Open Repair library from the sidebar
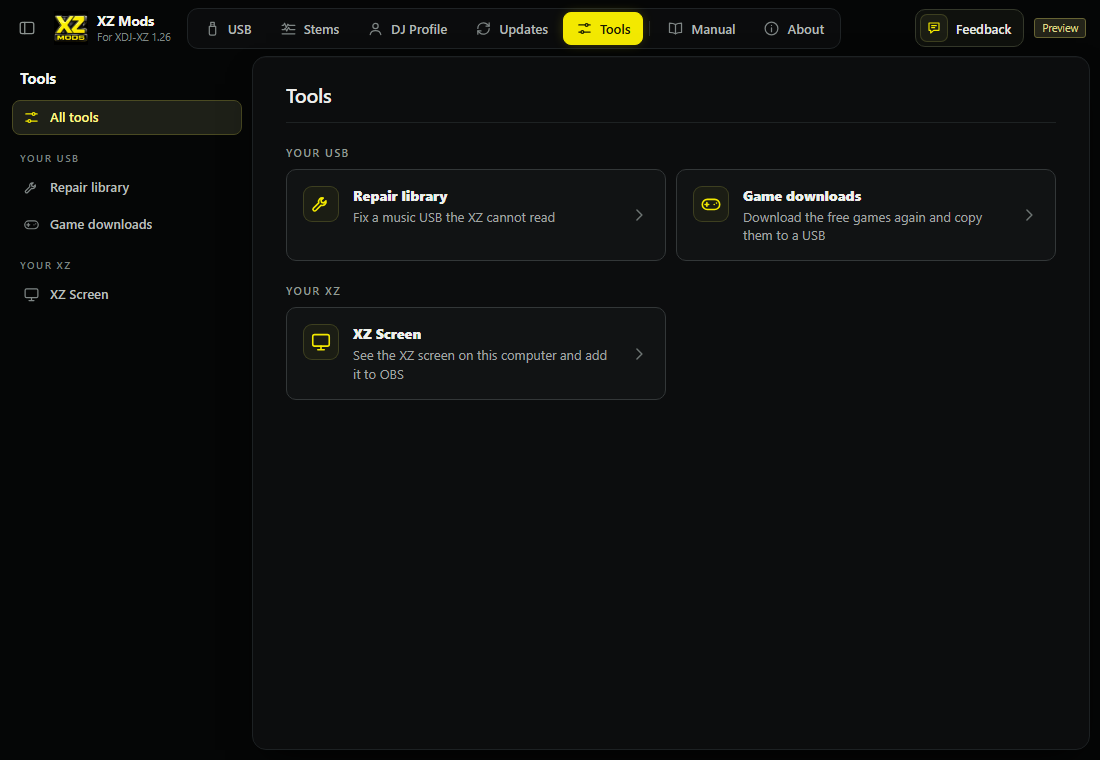Viewport: 1100px width, 760px height. 127,187
